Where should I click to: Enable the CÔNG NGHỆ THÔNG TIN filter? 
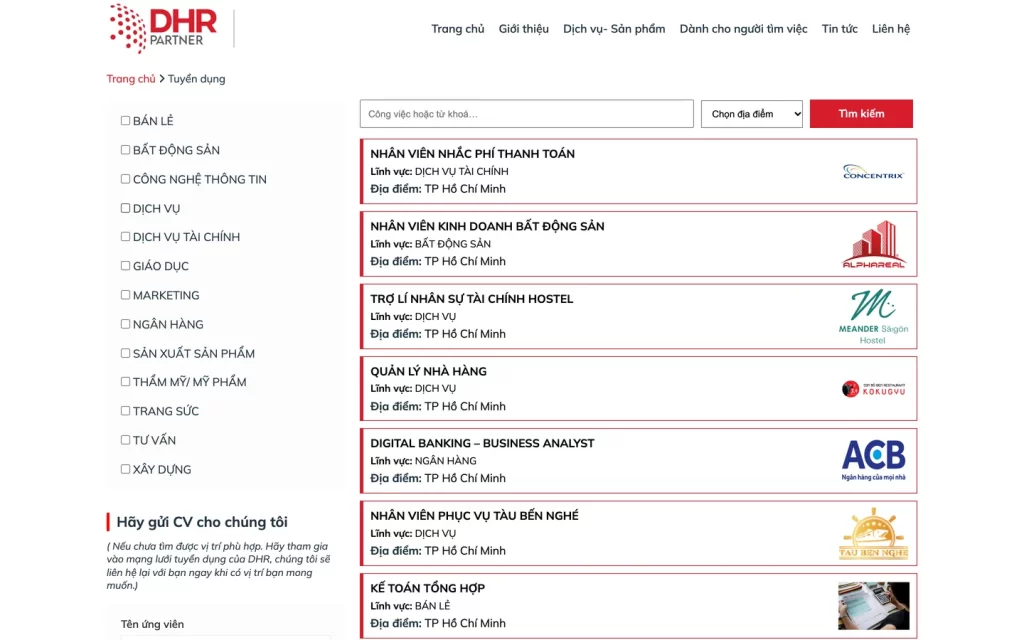125,178
